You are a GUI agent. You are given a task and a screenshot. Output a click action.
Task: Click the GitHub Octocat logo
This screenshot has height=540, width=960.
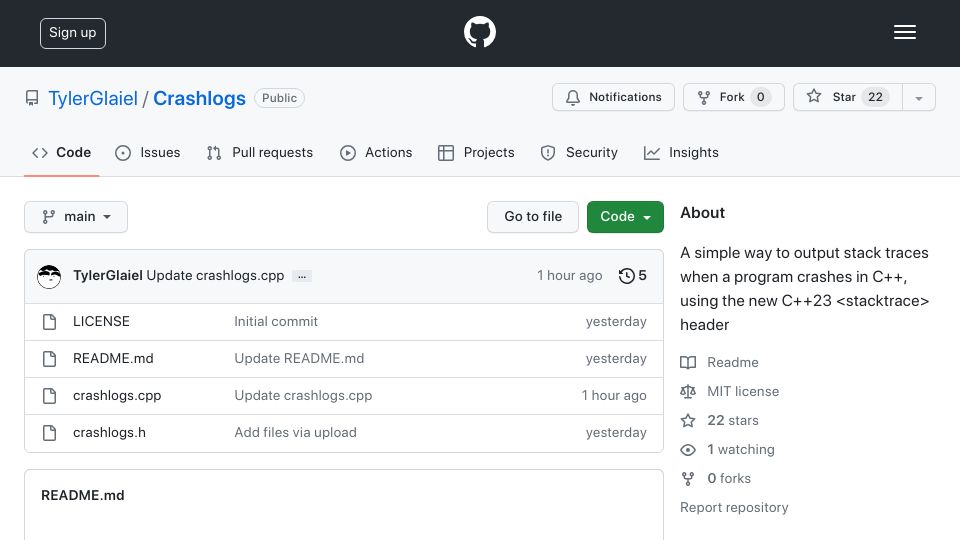(x=479, y=32)
